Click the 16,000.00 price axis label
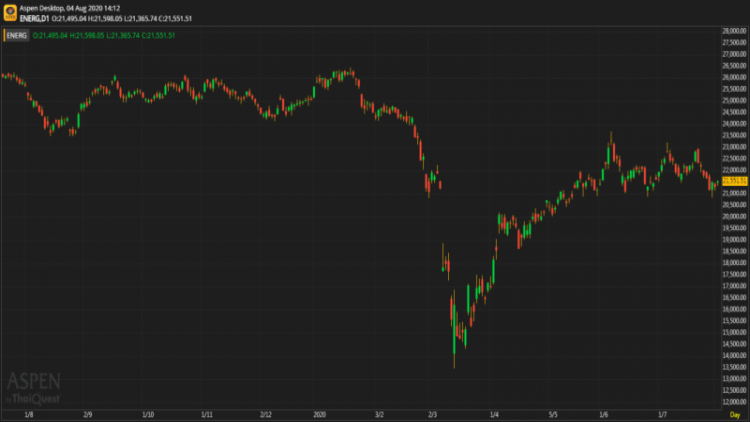 [735, 309]
